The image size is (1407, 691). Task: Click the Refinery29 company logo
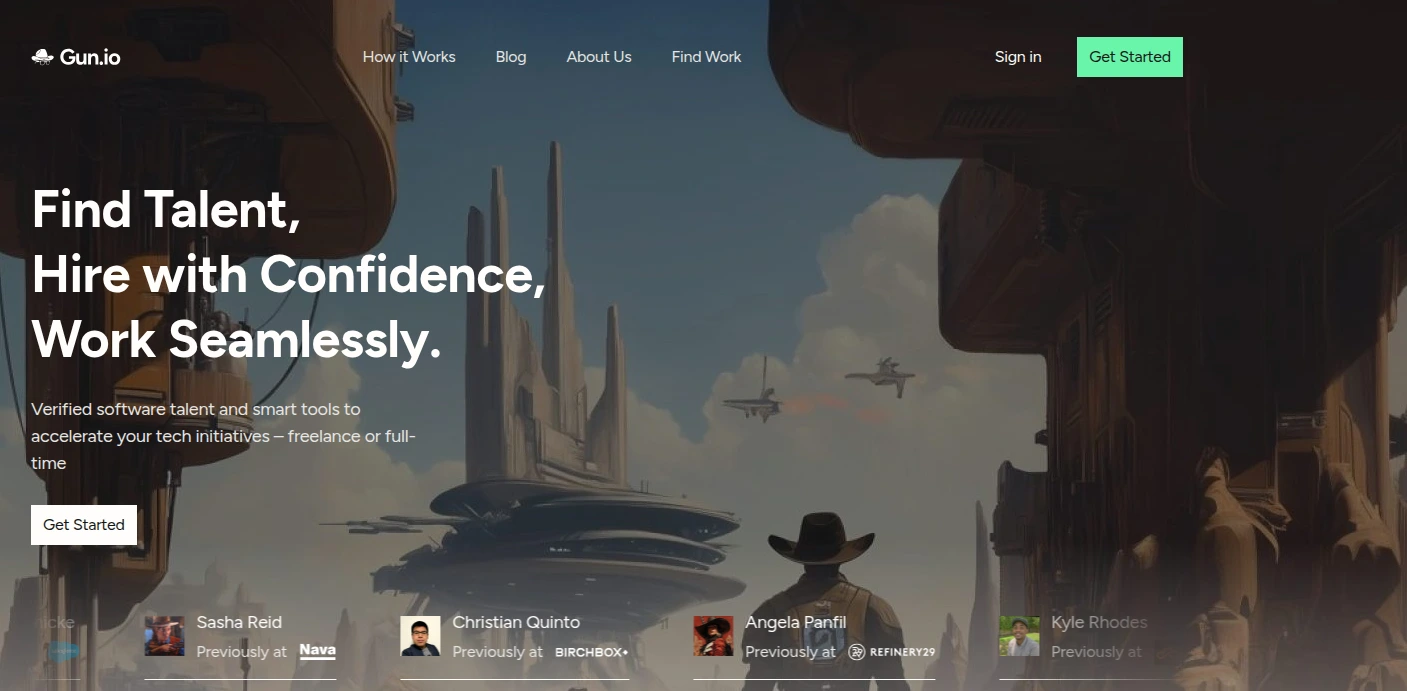tap(892, 652)
